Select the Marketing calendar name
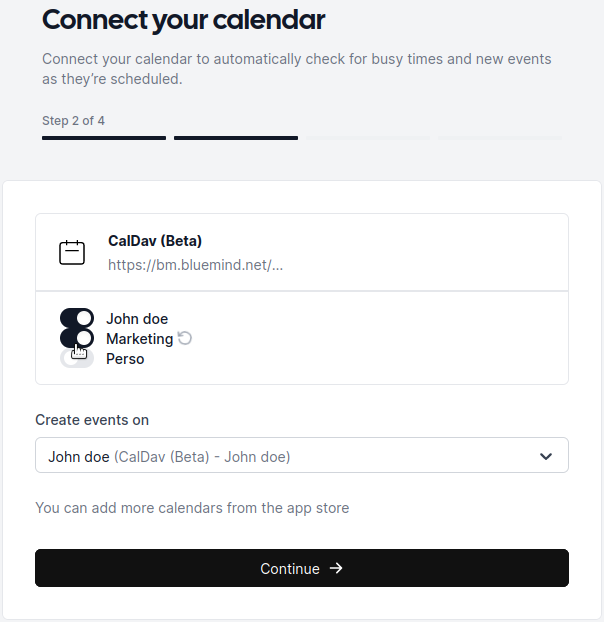Image resolution: width=604 pixels, height=622 pixels. coord(139,339)
